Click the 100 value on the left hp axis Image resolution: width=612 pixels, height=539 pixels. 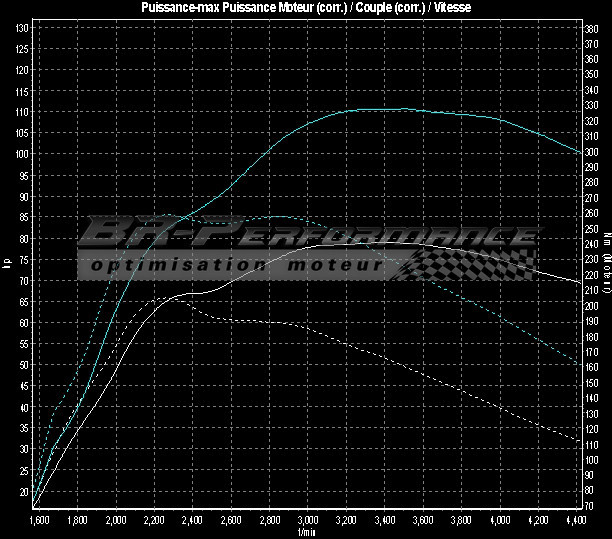[21, 155]
